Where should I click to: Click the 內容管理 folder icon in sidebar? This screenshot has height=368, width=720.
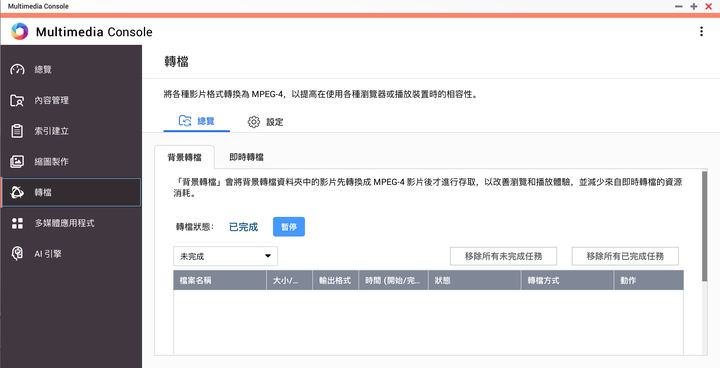click(x=17, y=100)
